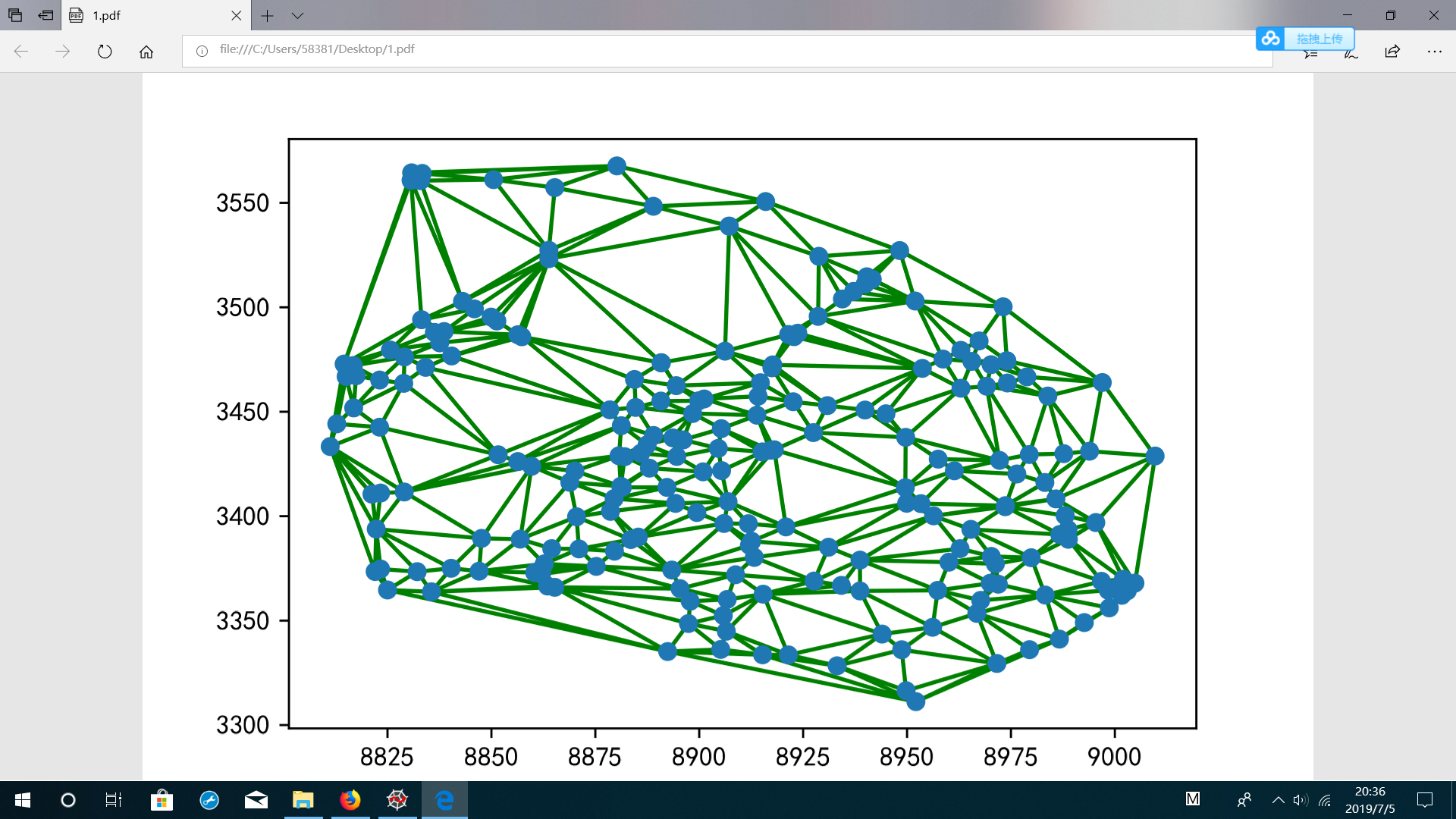The width and height of the screenshot is (1456, 819).
Task: Click the site information icon in address bar
Action: (x=202, y=51)
